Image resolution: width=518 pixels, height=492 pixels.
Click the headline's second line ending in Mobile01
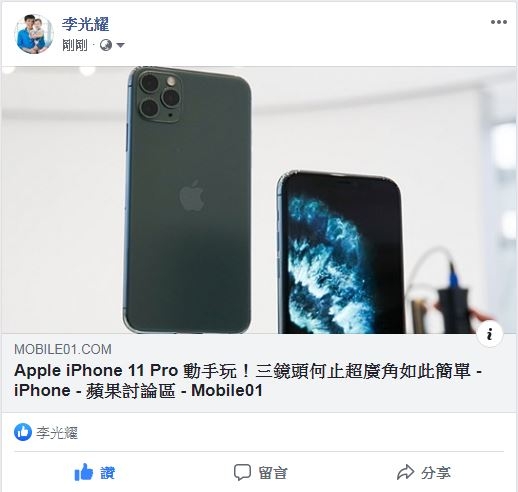click(138, 391)
